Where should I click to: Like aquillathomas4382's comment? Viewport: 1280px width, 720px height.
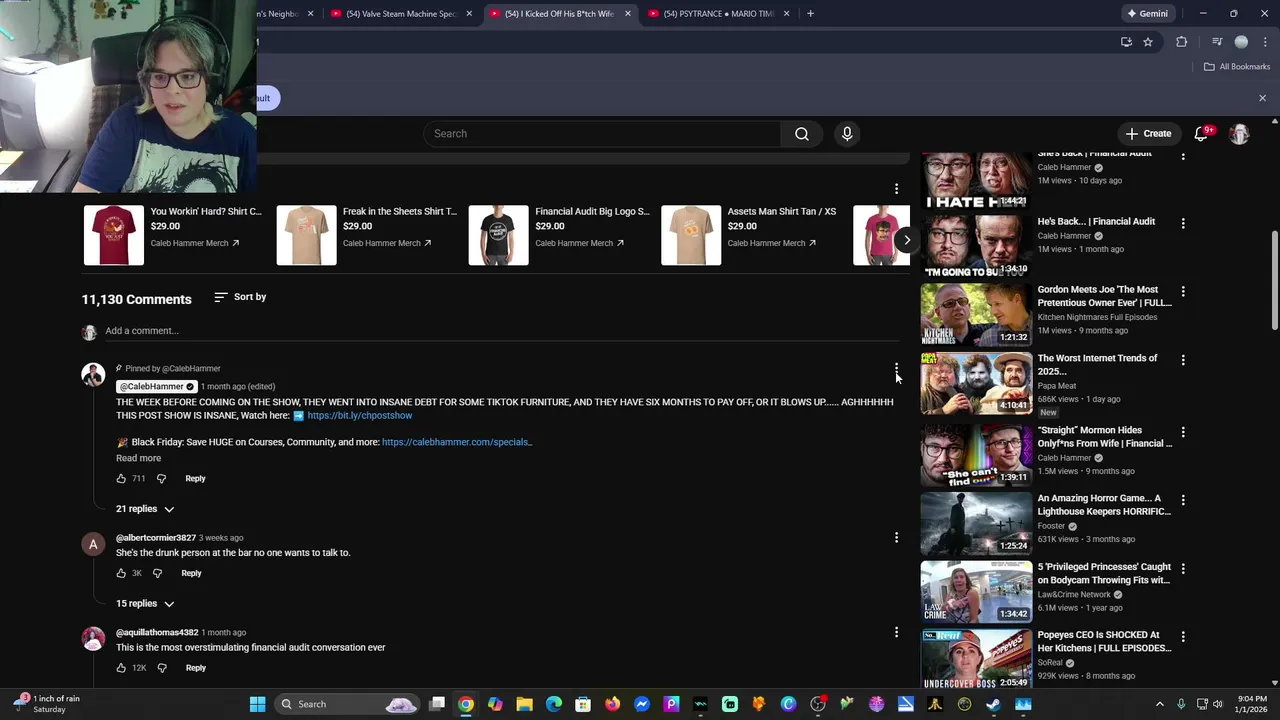coord(121,668)
